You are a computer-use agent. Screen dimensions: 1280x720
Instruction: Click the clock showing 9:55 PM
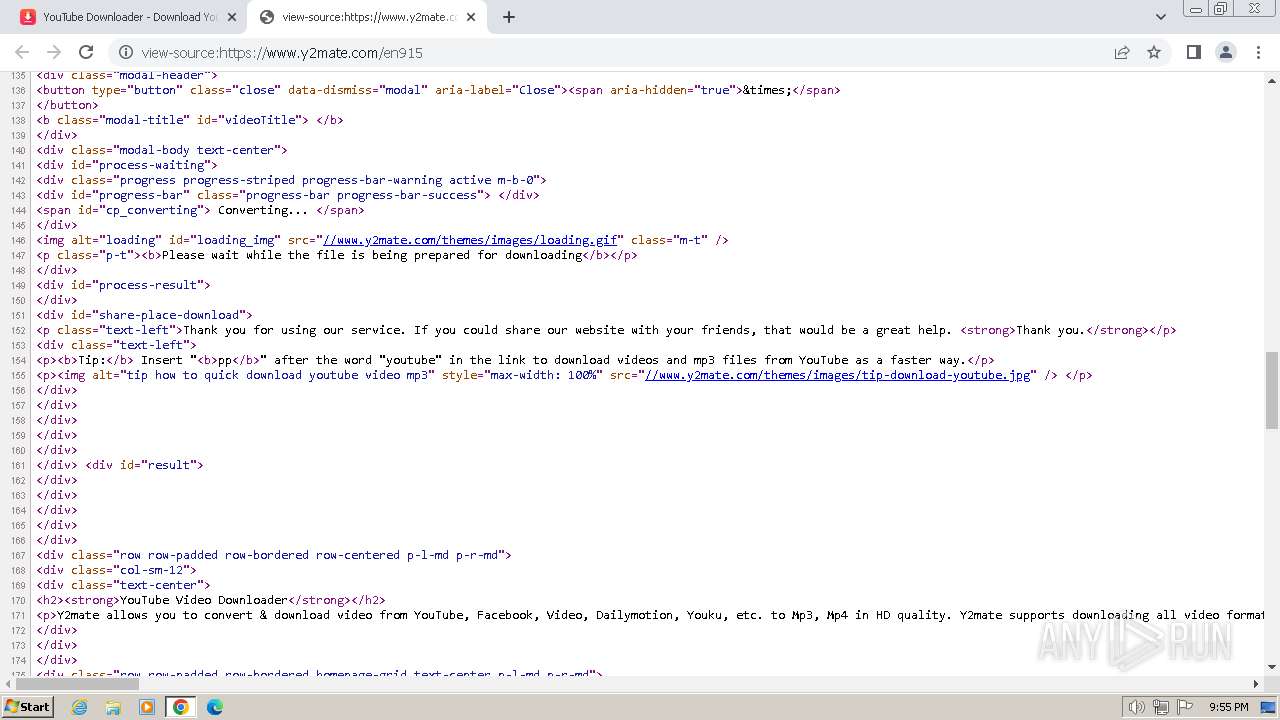pyautogui.click(x=1228, y=707)
